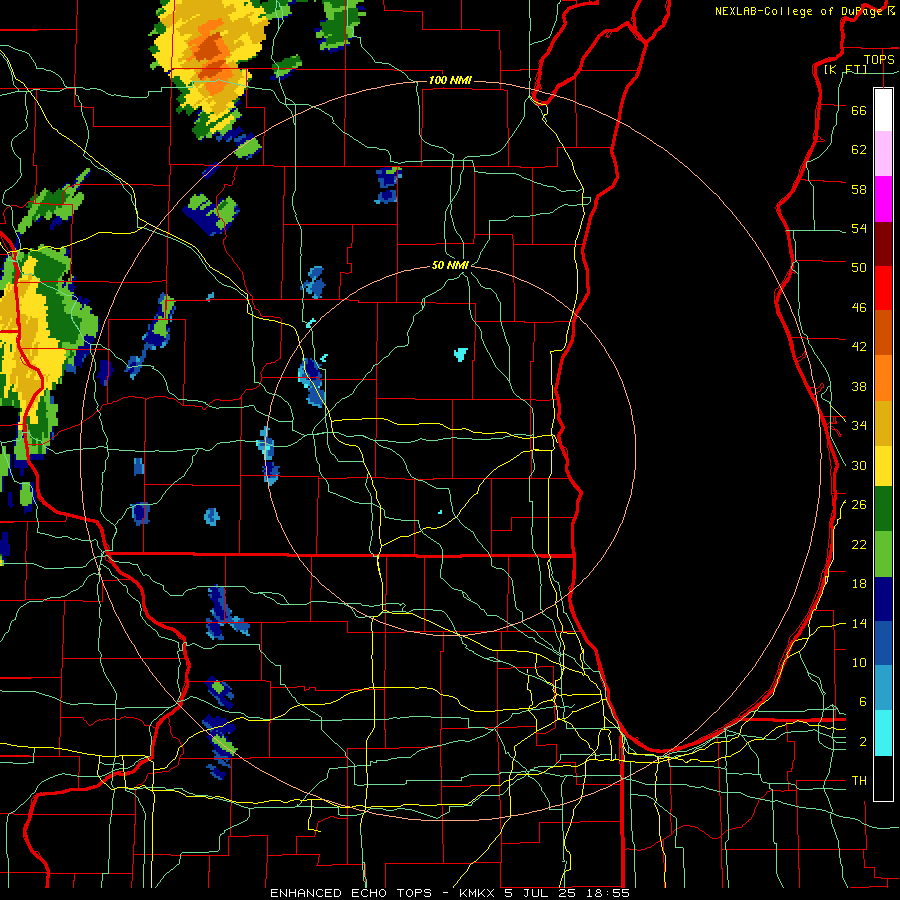This screenshot has height=900, width=900.
Task: Select the magenta legend color block
Action: click(883, 199)
